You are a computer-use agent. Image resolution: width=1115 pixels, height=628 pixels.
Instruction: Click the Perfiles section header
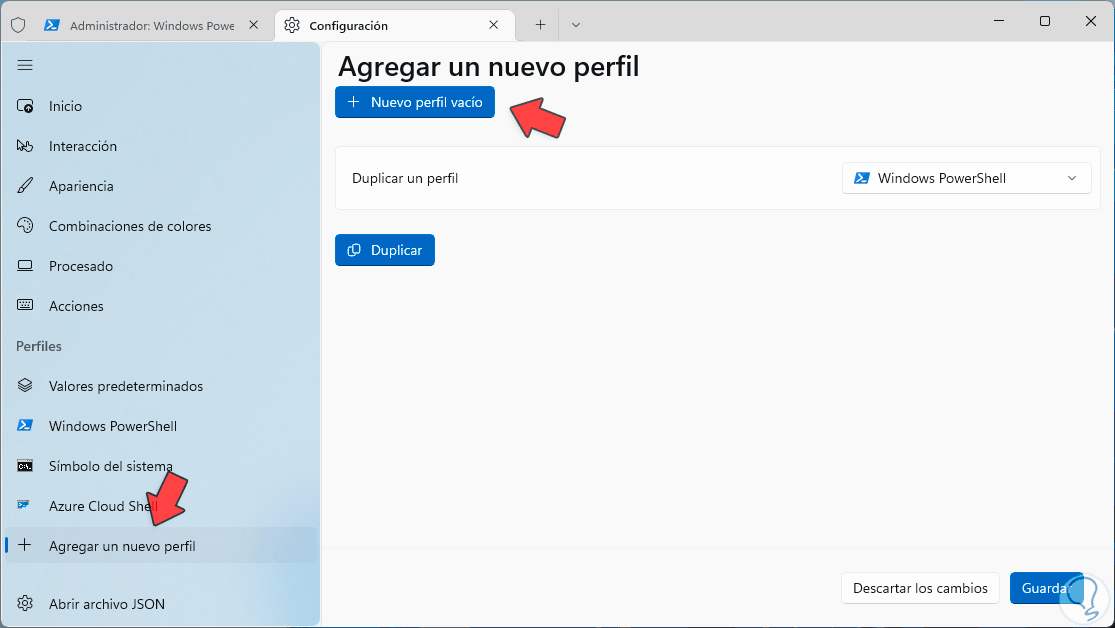(x=39, y=346)
